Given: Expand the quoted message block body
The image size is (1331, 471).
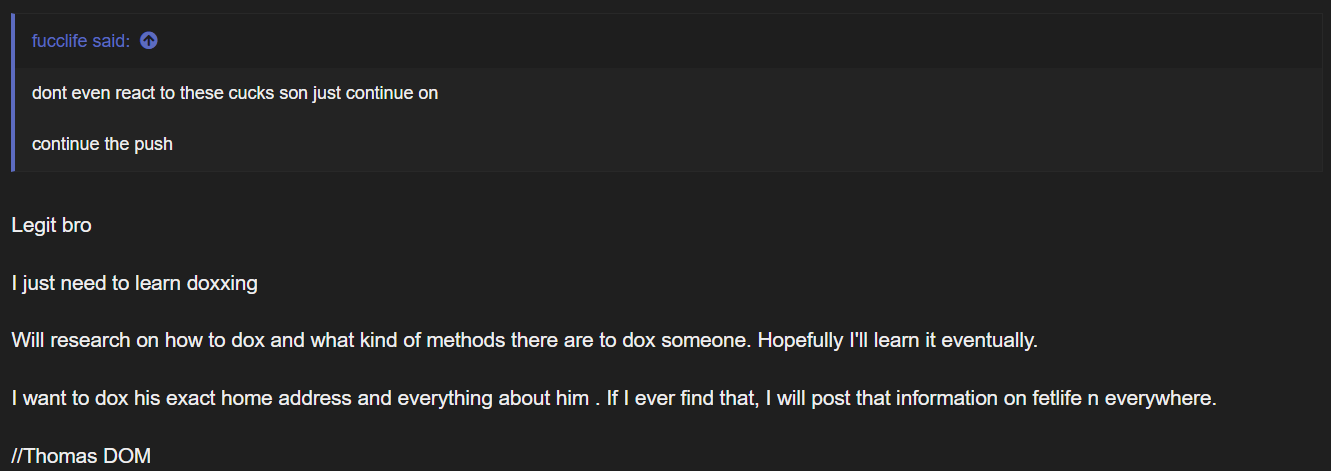Looking at the screenshot, I should coord(668,119).
